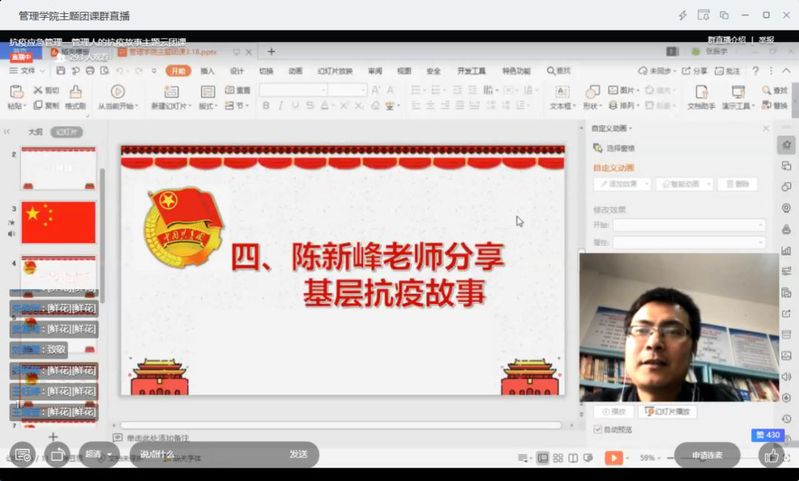799x481 pixels.
Task: Open Document Assistant (文档助手)
Action: click(x=701, y=97)
